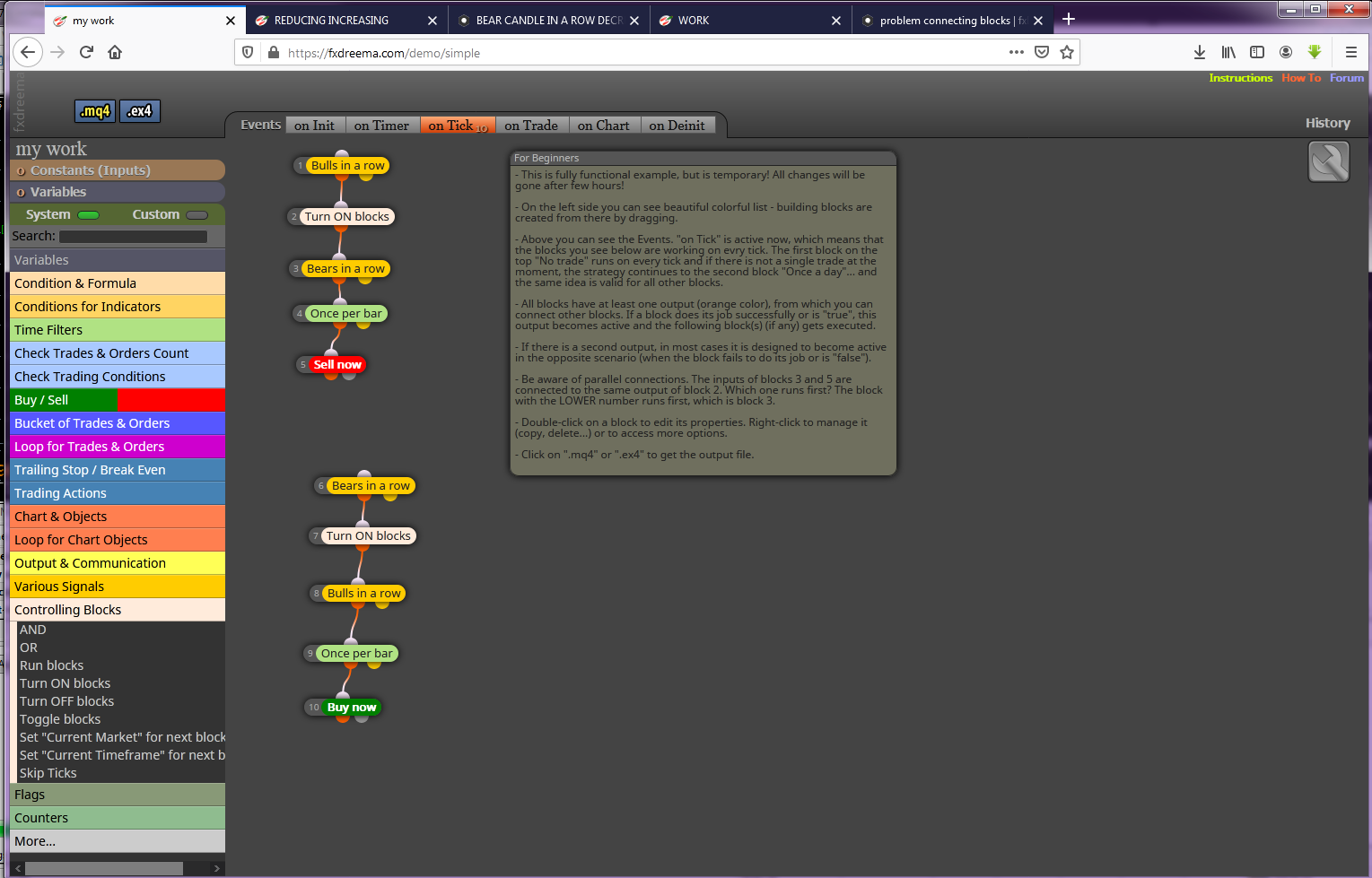
Task: Expand the Buy / Sell category
Action: 118,400
